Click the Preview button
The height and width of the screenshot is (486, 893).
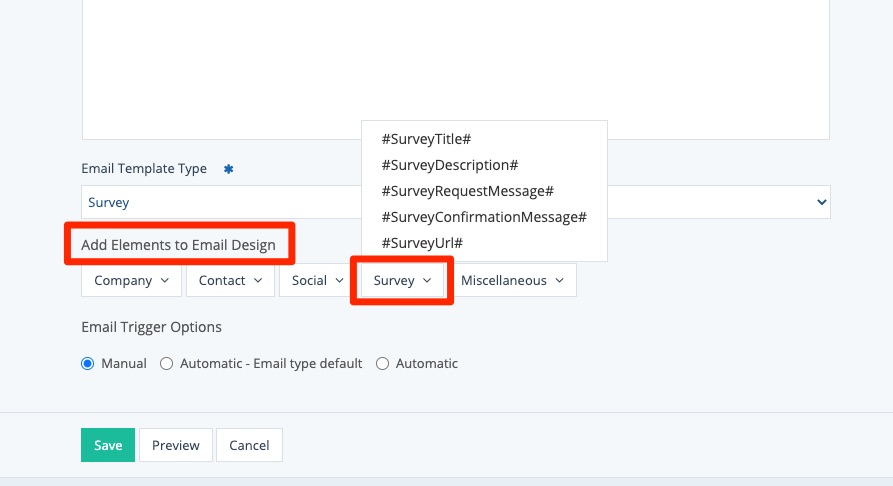[176, 446]
